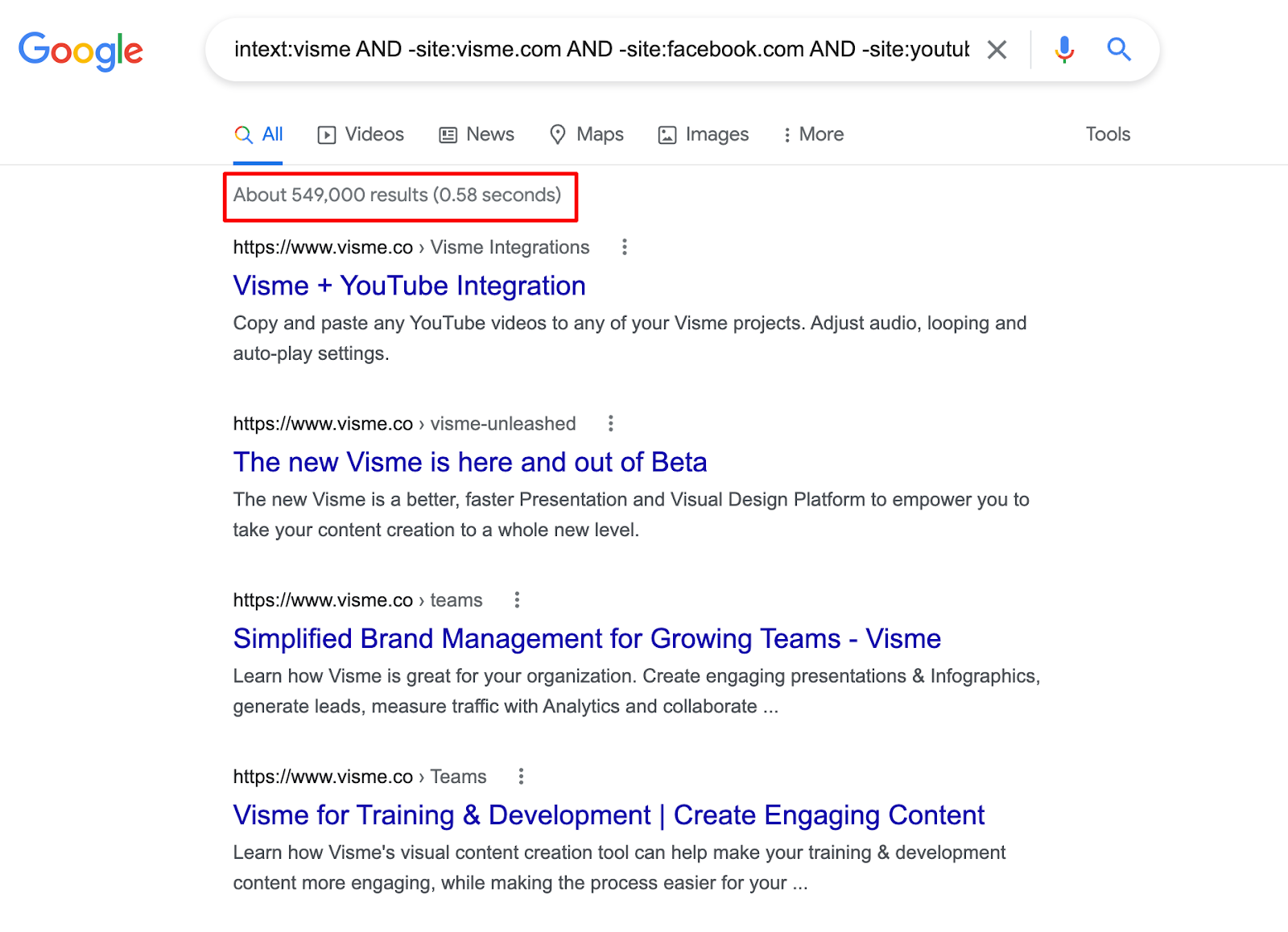Open 'The new Visme is here and out of Beta'
1288x932 pixels.
[470, 462]
